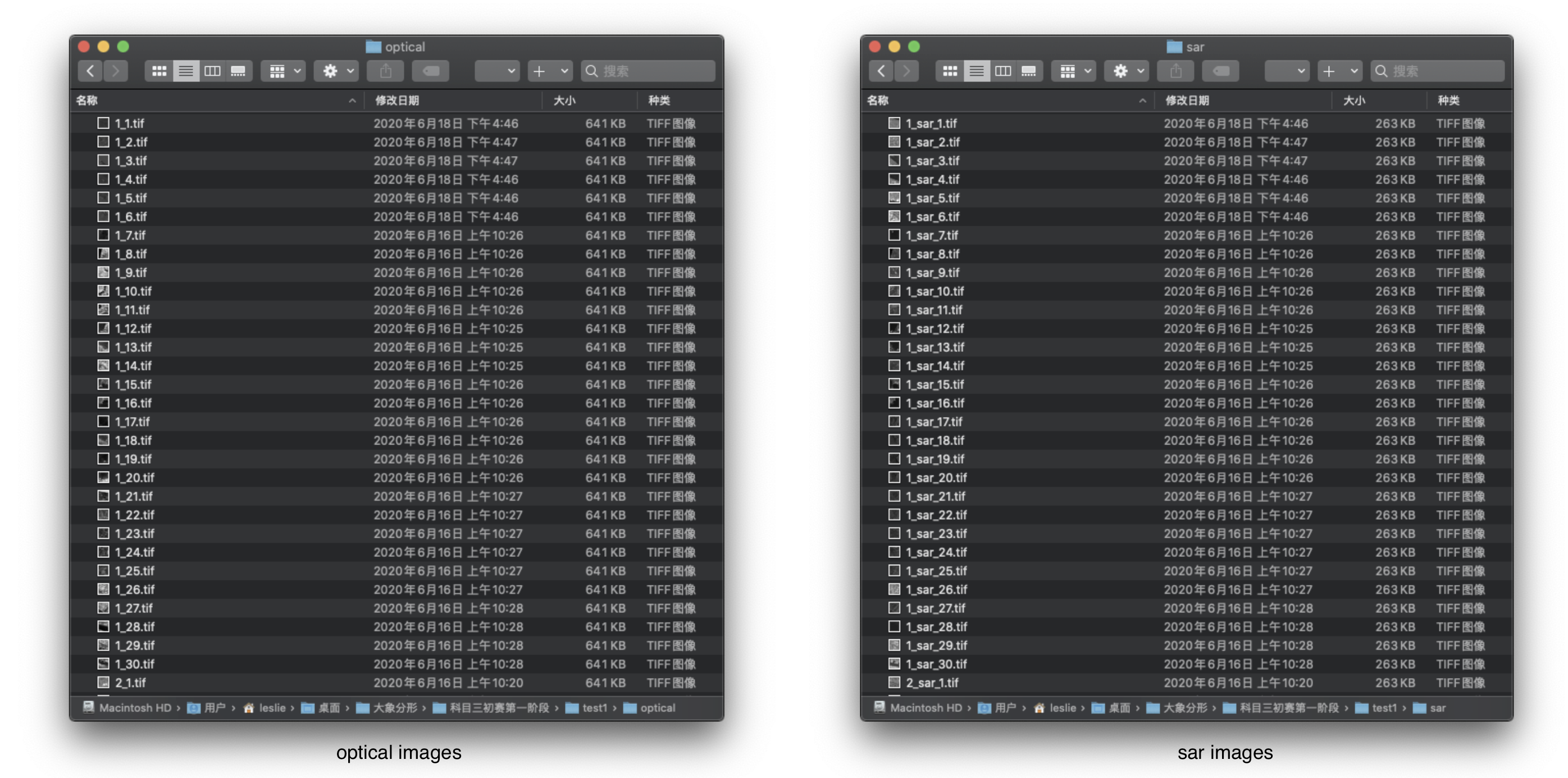
Task: Select file 1_sar_15.tif in sar list
Action: pyautogui.click(x=935, y=385)
